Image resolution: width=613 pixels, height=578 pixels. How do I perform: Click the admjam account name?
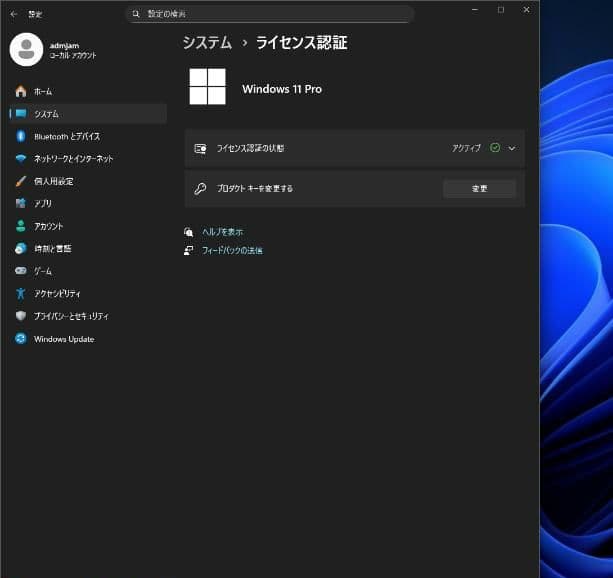[x=65, y=46]
